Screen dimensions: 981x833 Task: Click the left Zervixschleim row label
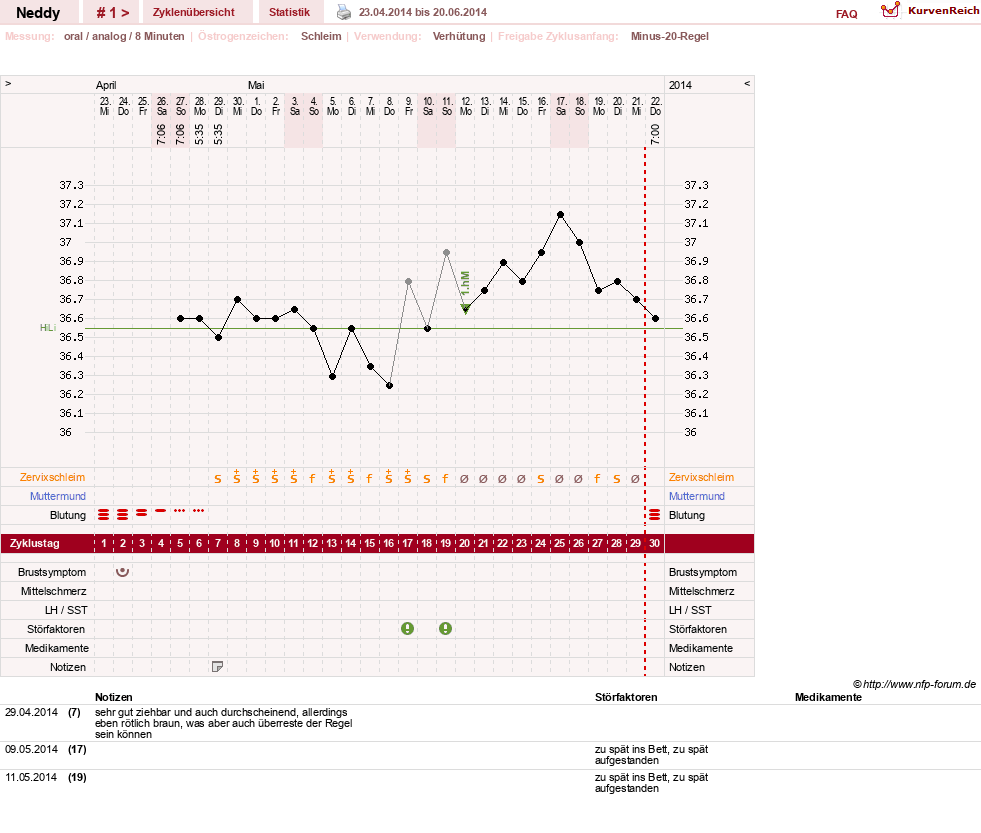click(53, 477)
